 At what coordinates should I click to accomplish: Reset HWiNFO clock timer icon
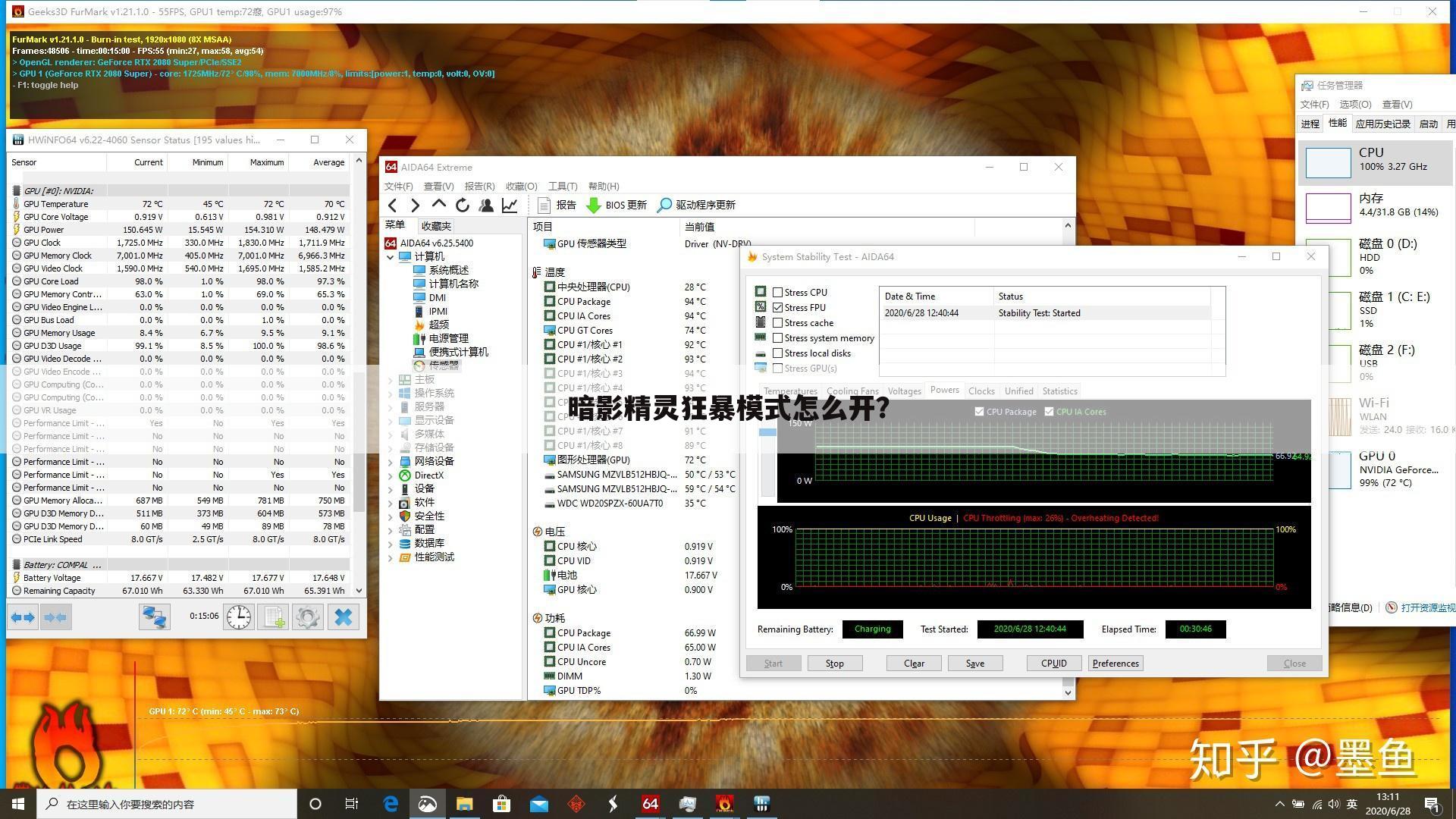(x=239, y=617)
